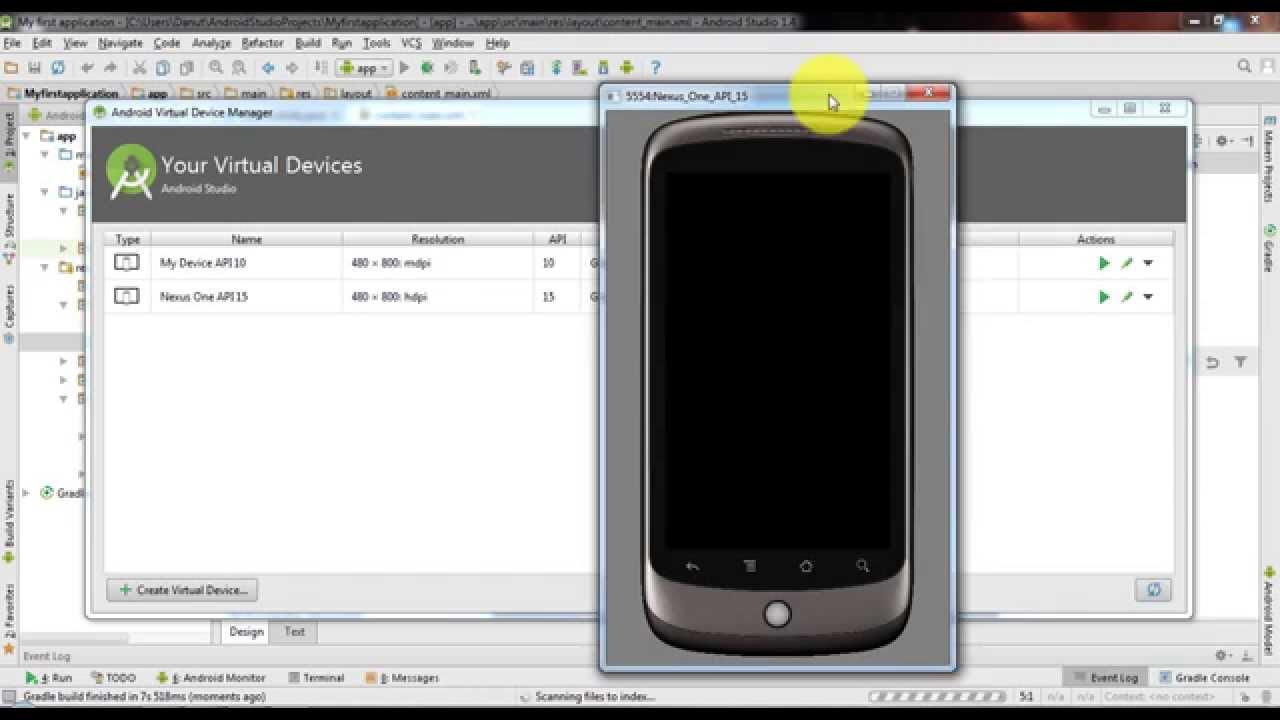Click content_main.xml in the navigation bar
Screen dimensions: 1280x720
(x=438, y=94)
